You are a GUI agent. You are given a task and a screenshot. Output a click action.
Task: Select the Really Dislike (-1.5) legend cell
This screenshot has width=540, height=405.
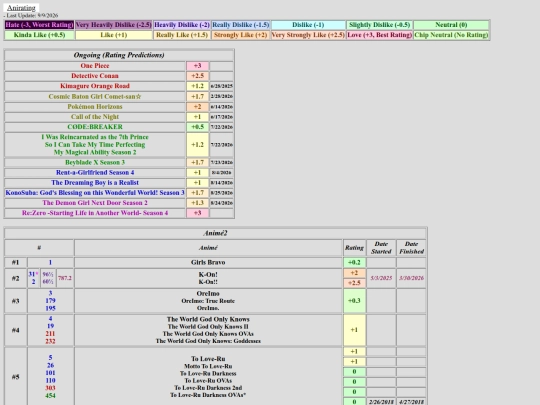point(241,25)
